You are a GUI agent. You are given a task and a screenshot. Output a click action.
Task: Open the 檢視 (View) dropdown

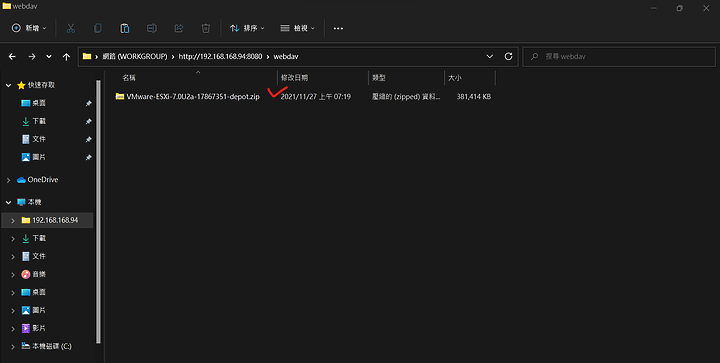click(298, 28)
